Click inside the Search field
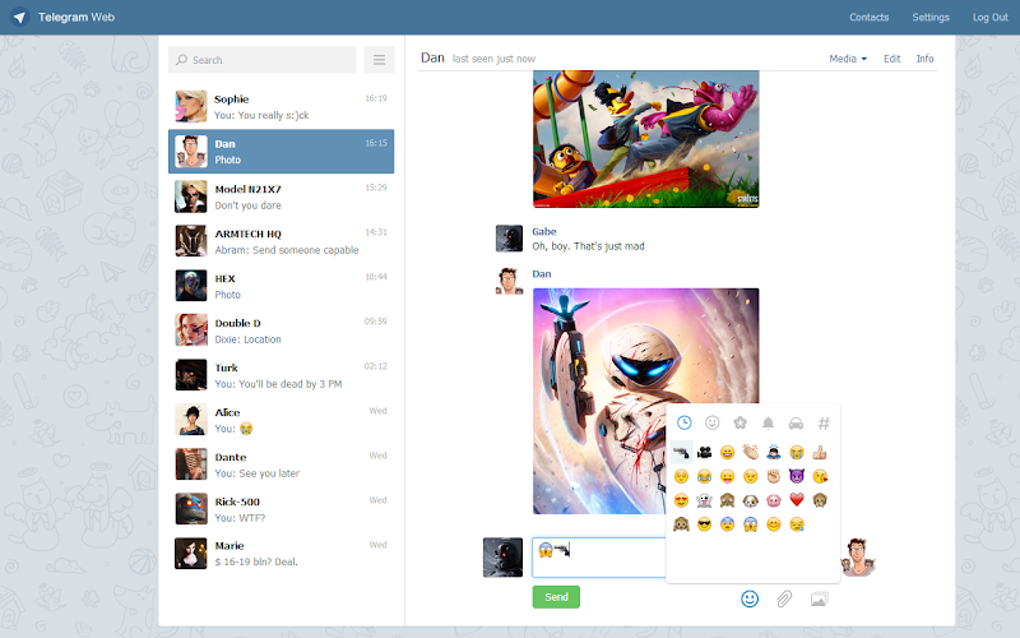1020x638 pixels. pos(261,59)
